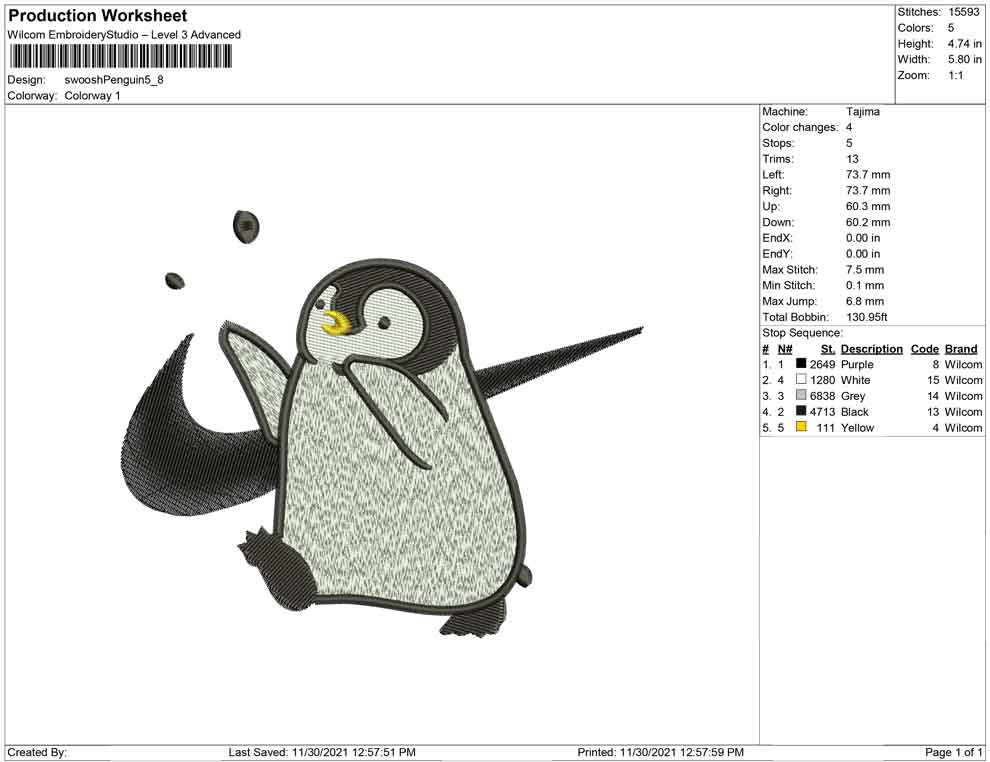Click the White color swatch in stop sequence
990x762 pixels.
click(801, 379)
